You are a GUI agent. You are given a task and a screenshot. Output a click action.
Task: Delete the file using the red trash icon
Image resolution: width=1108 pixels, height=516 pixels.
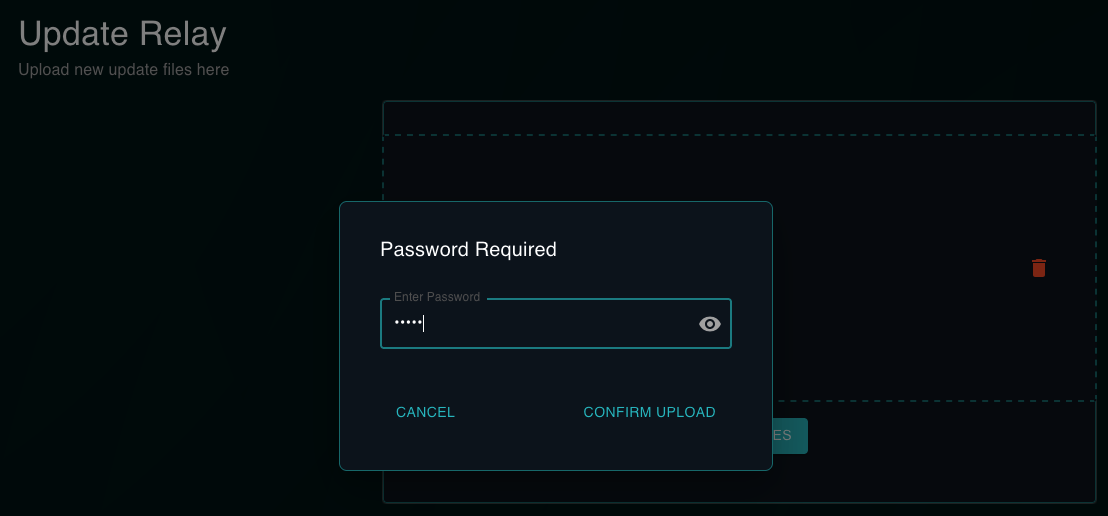(1039, 268)
